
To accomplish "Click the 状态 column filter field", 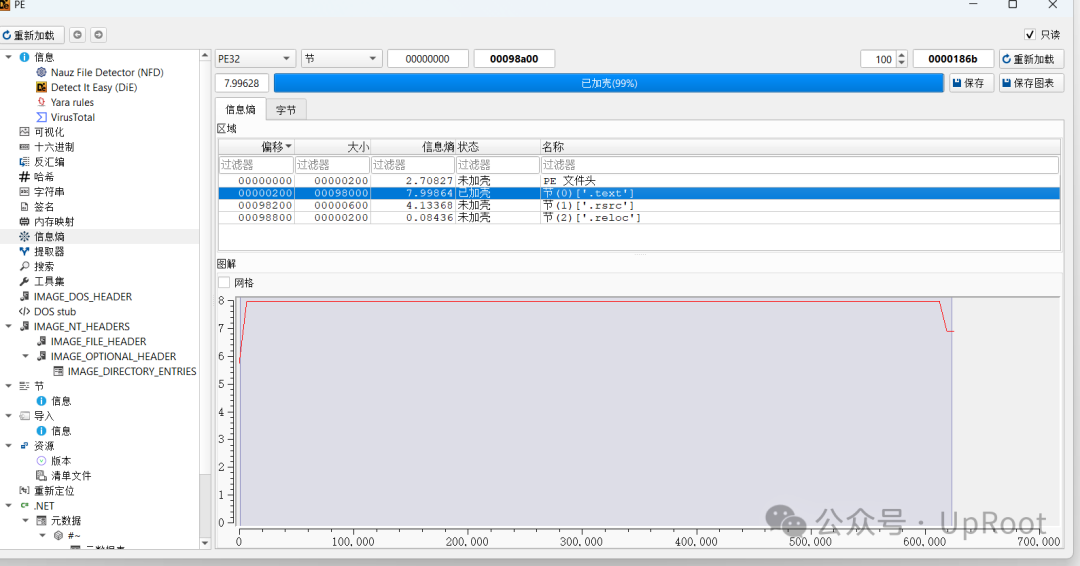I will [x=497, y=165].
